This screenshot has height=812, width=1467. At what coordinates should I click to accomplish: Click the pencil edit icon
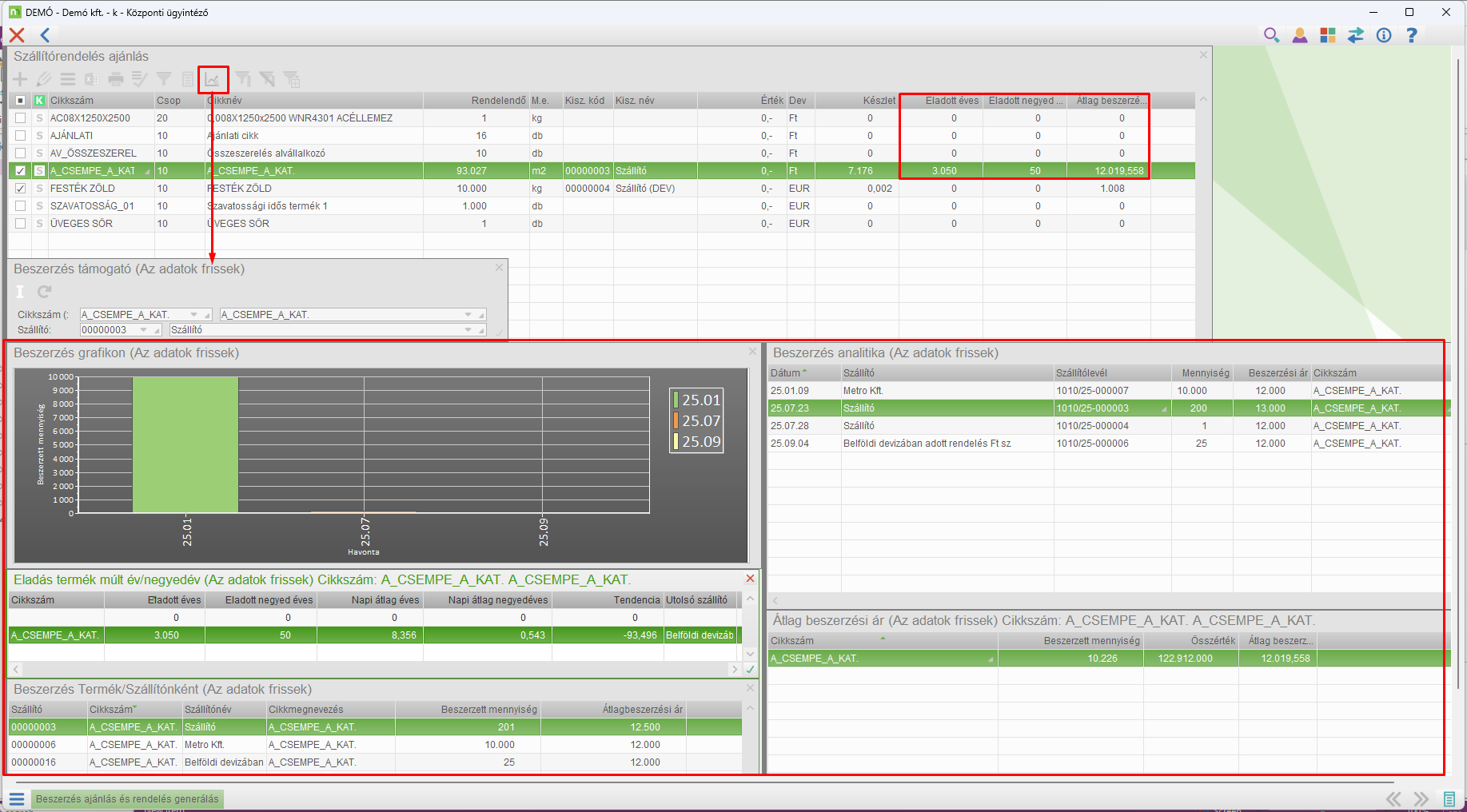tap(44, 79)
